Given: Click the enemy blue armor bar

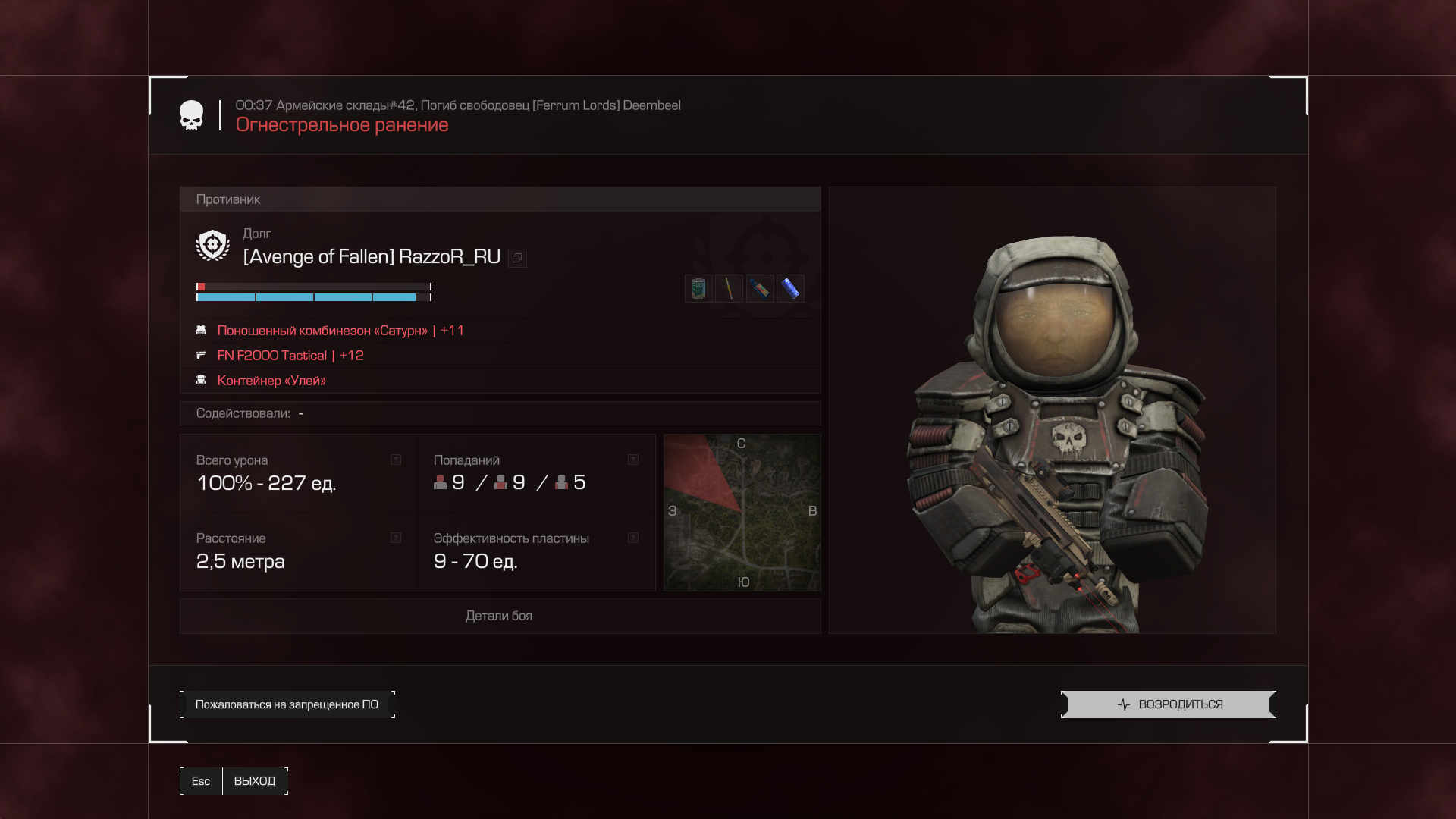Looking at the screenshot, I should [314, 297].
